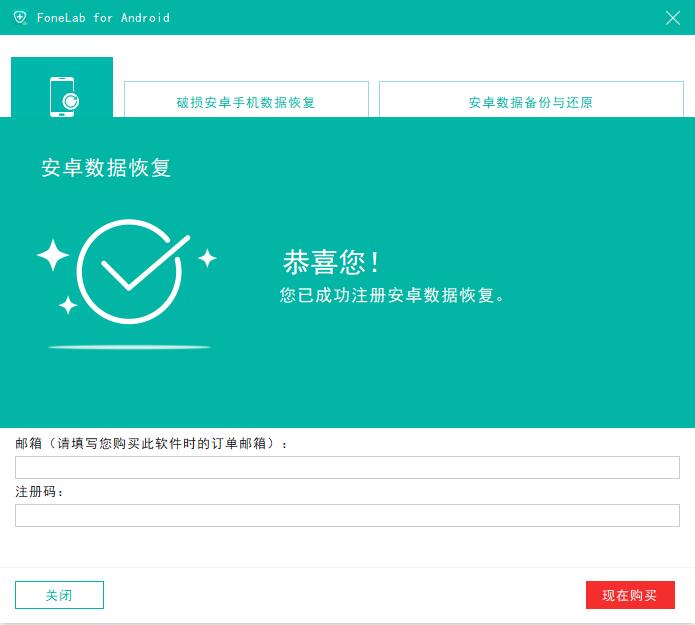Click the 关闭 button
Viewport: 695px width, 625px height.
(59, 595)
